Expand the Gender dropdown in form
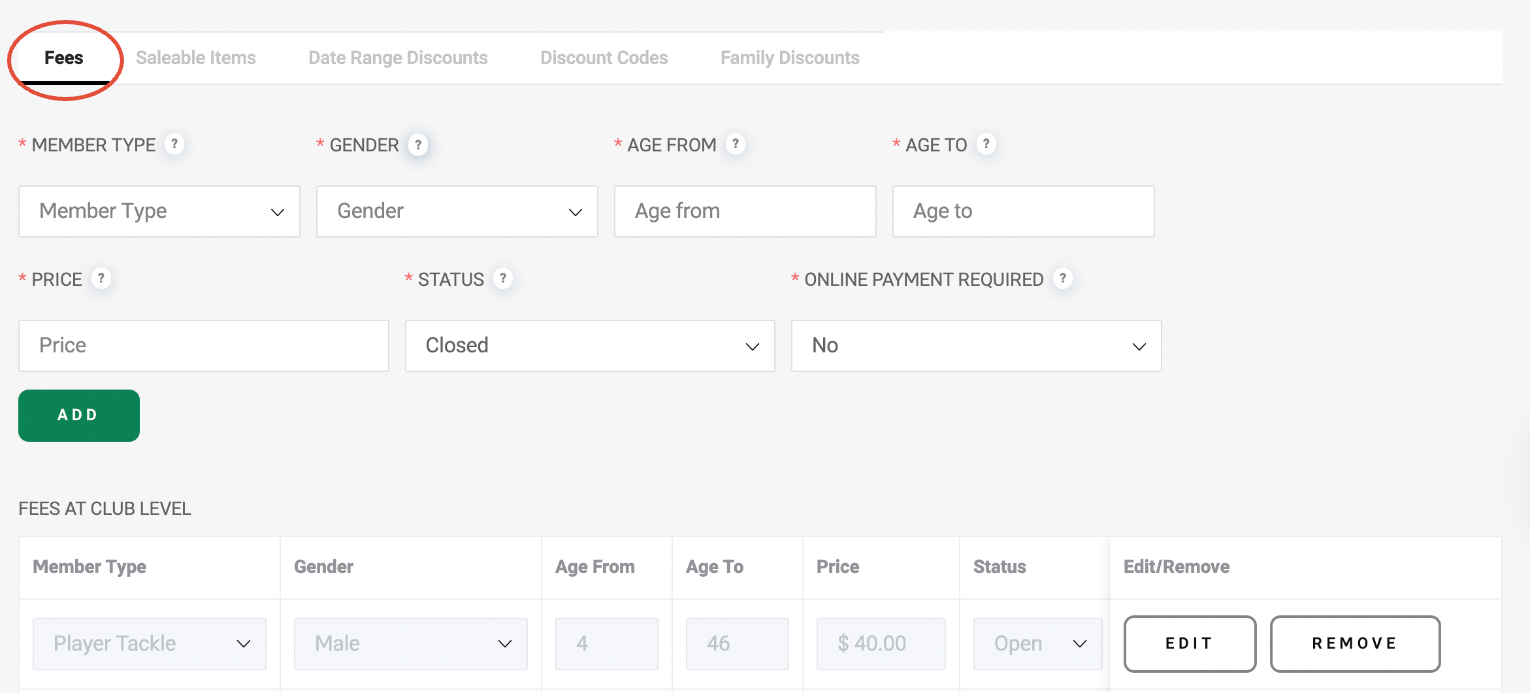The width and height of the screenshot is (1530, 693). coord(457,211)
